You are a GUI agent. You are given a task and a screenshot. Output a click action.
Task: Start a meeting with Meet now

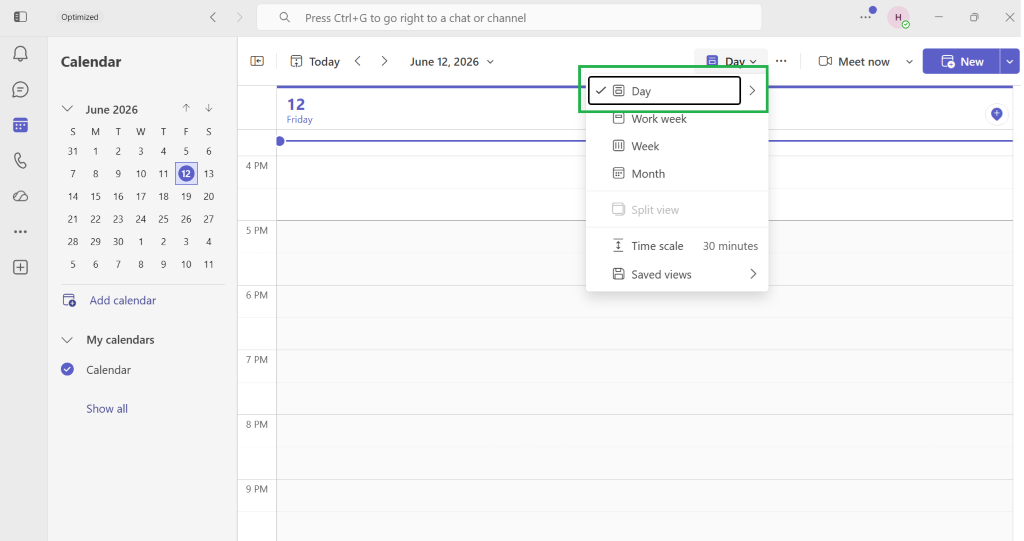click(854, 61)
